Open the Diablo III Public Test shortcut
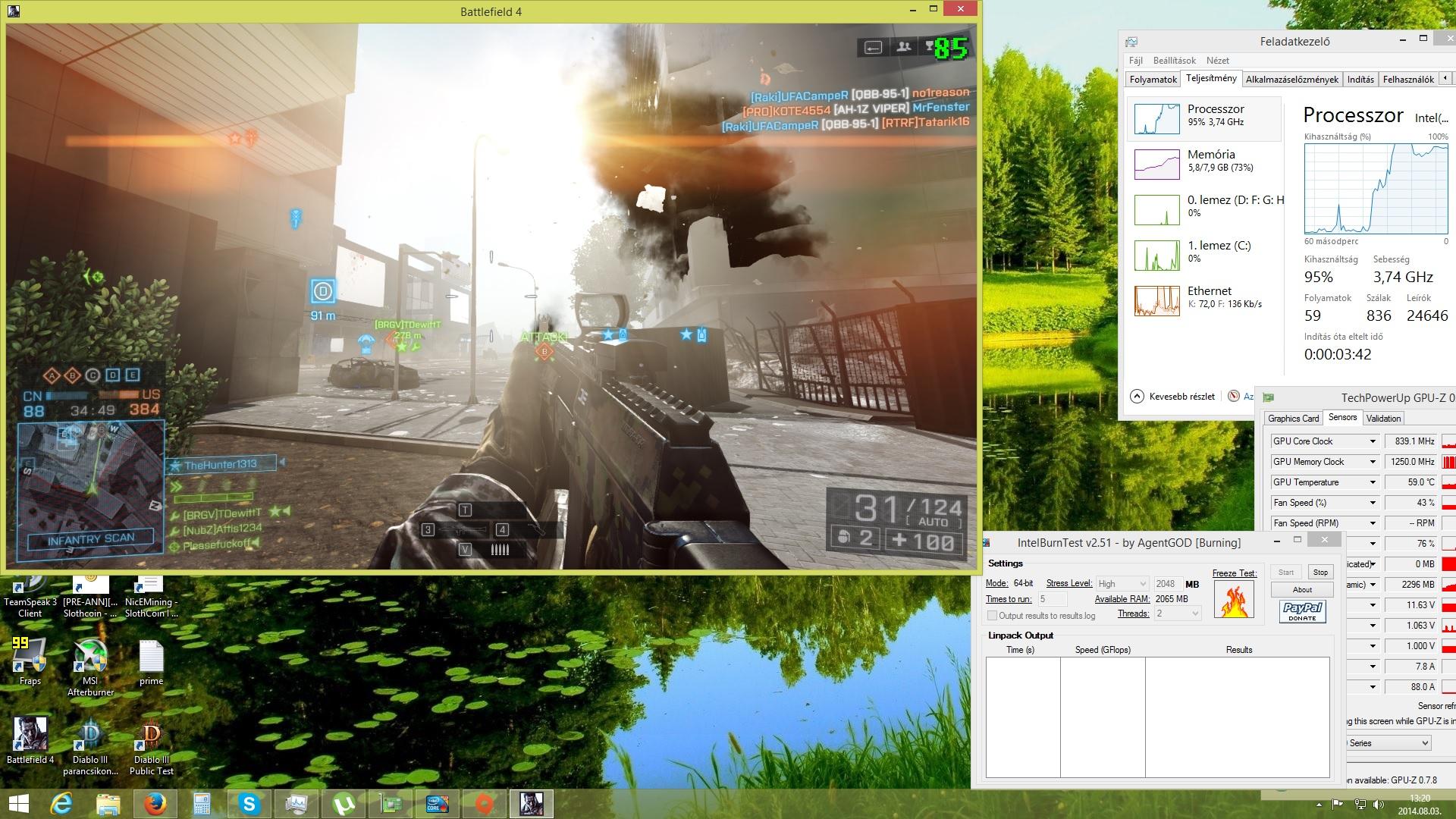This screenshot has height=819, width=1456. click(151, 746)
